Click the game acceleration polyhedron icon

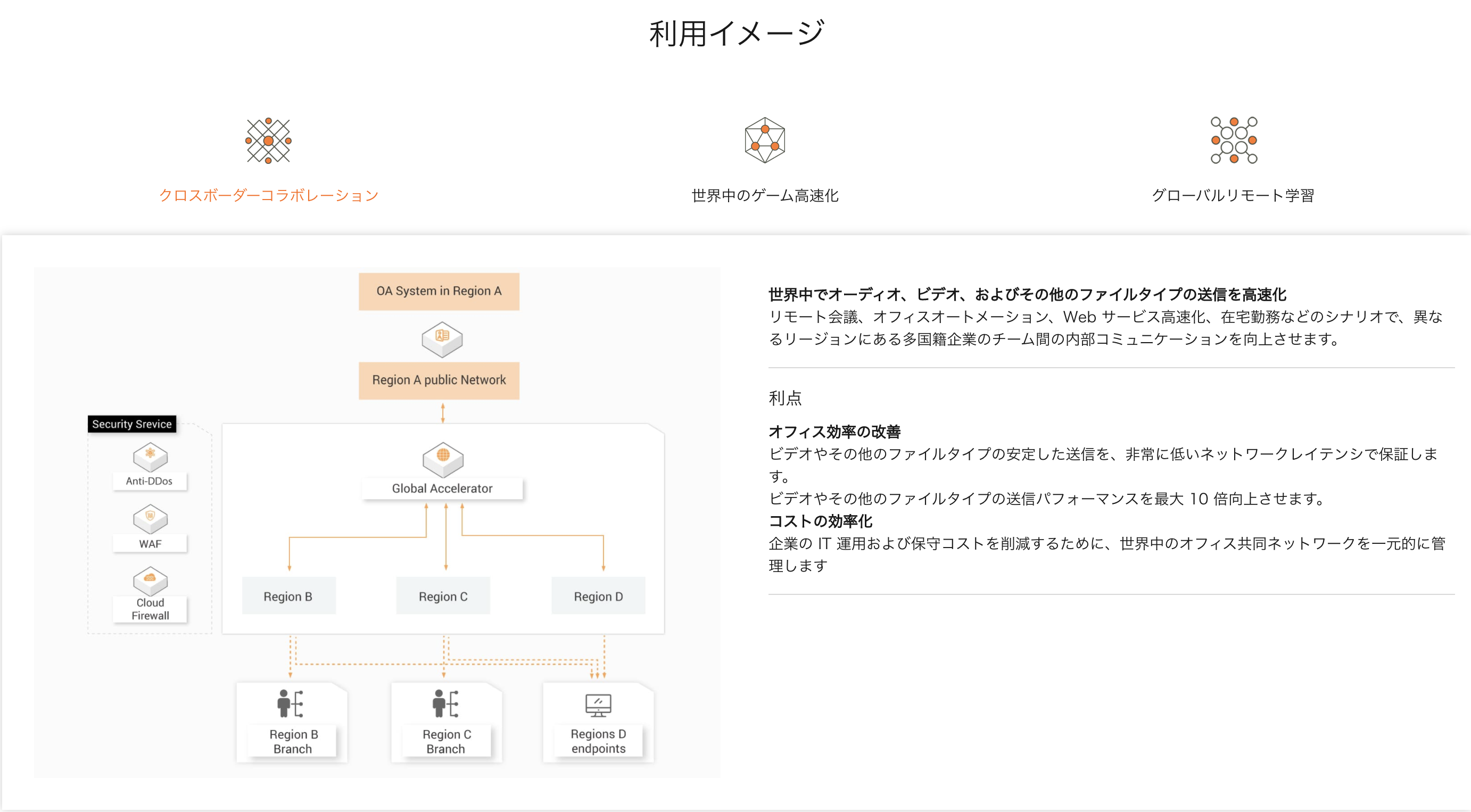click(x=765, y=140)
